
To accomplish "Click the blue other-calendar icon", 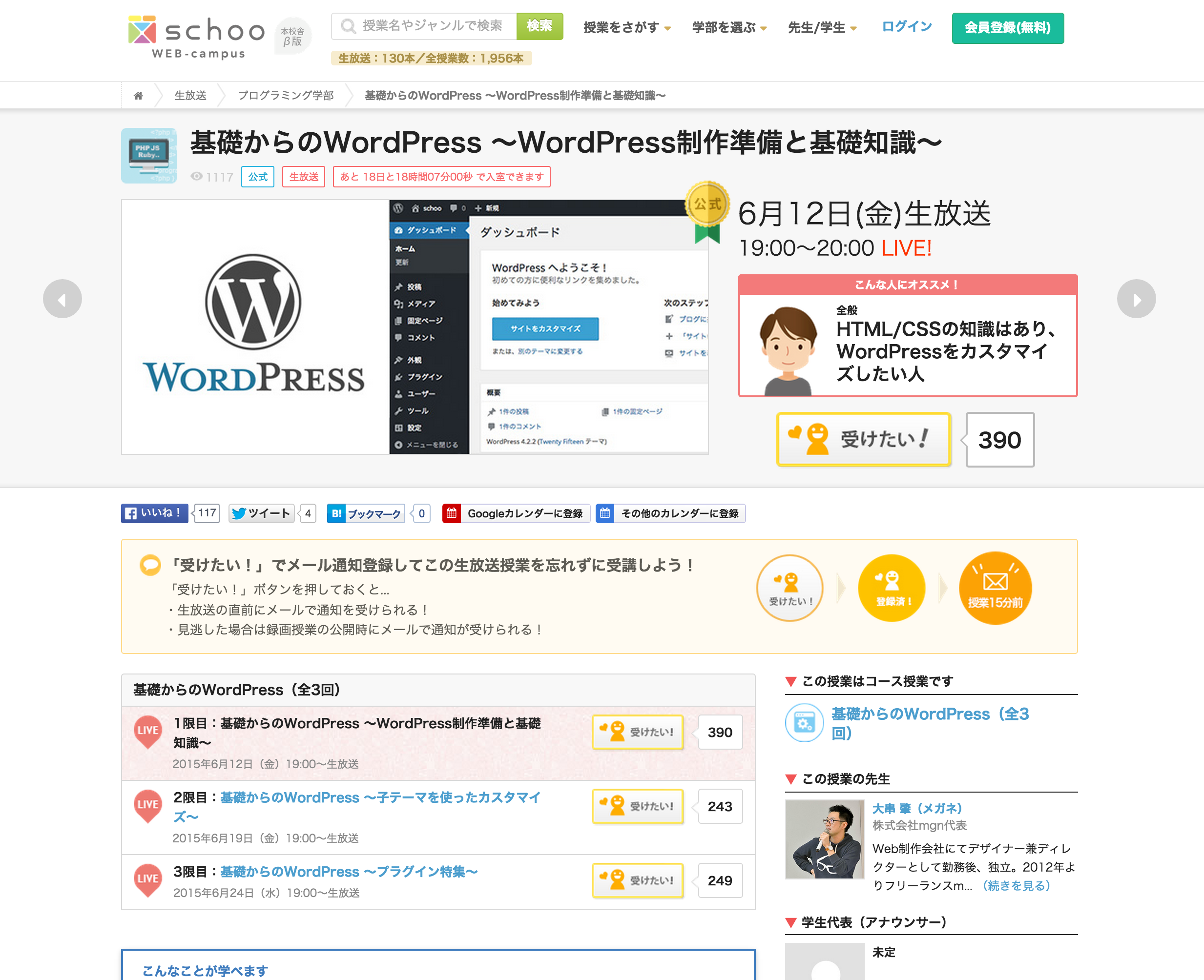I will [x=605, y=513].
